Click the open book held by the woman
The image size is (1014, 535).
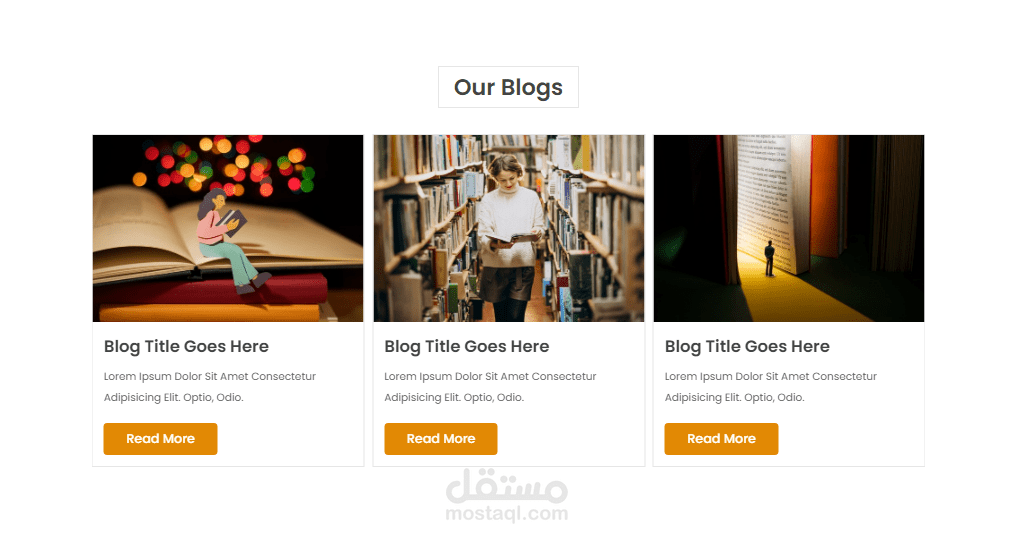[x=511, y=239]
